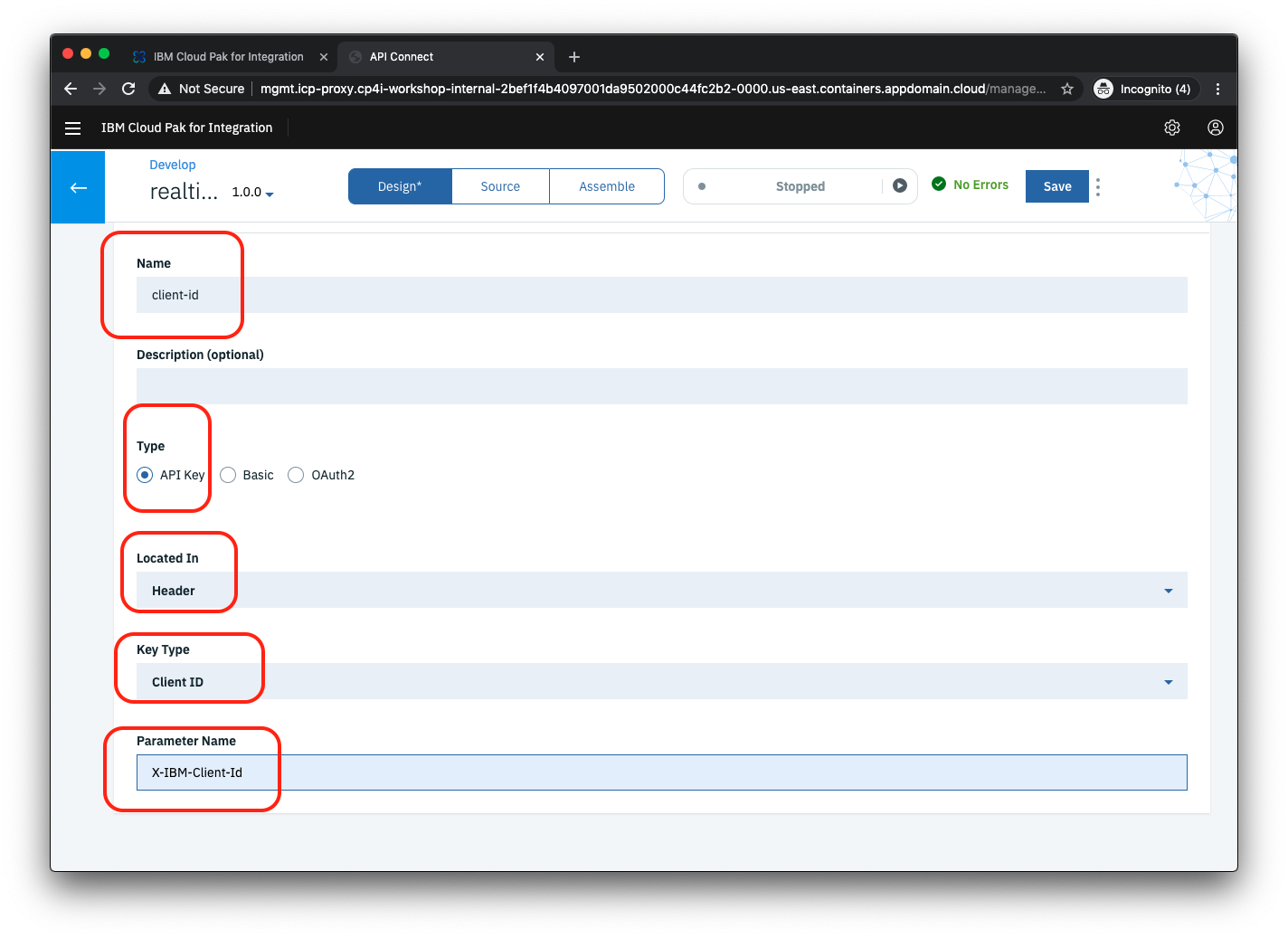The height and width of the screenshot is (938, 1288).
Task: Open a new browser tab
Action: [x=574, y=57]
